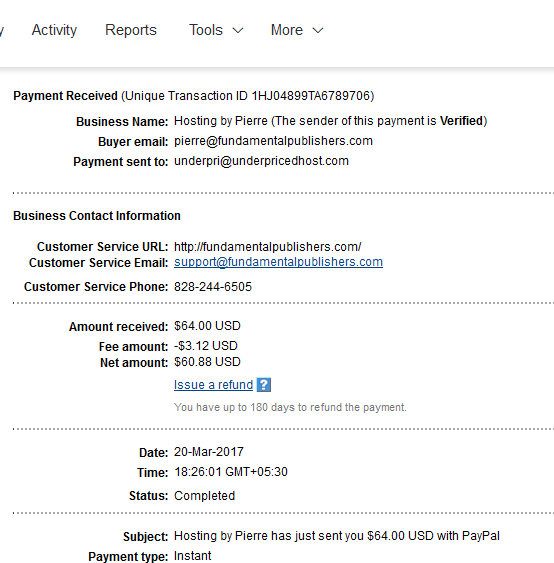Click the $64.00 USD amount received value
Viewport: 554px width, 563px height.
point(207,326)
